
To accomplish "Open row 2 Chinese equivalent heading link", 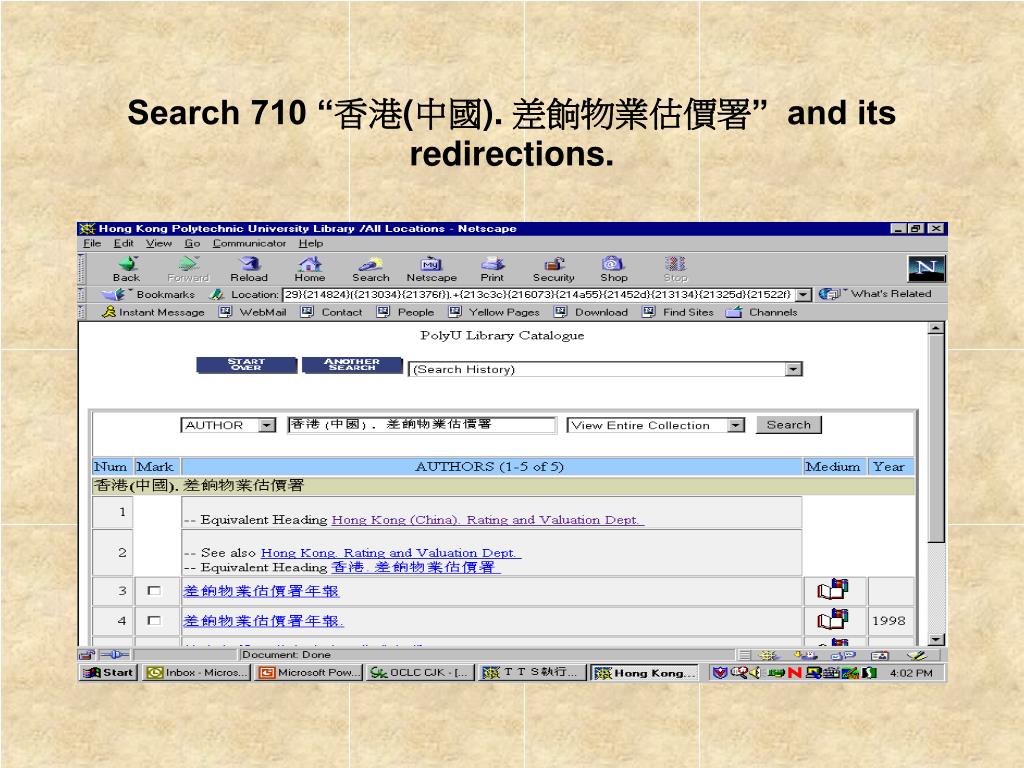I will [x=415, y=568].
